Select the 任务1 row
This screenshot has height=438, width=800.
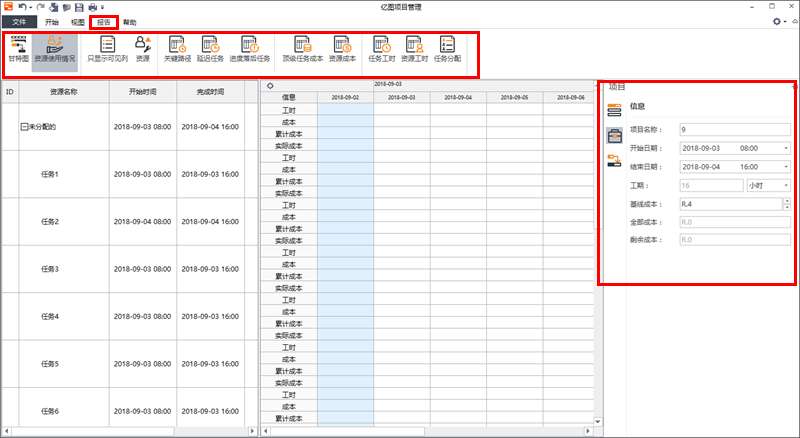(130, 174)
